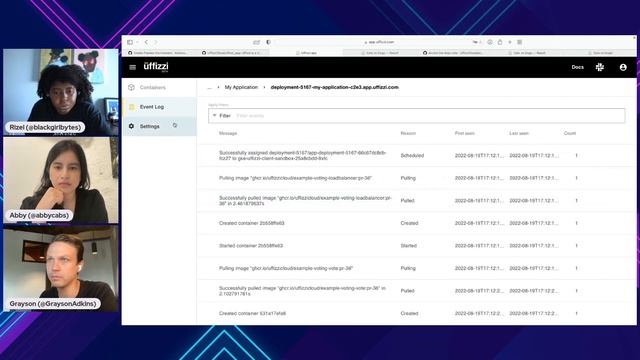
Task: Open the Slack community icon
Action: coord(599,67)
